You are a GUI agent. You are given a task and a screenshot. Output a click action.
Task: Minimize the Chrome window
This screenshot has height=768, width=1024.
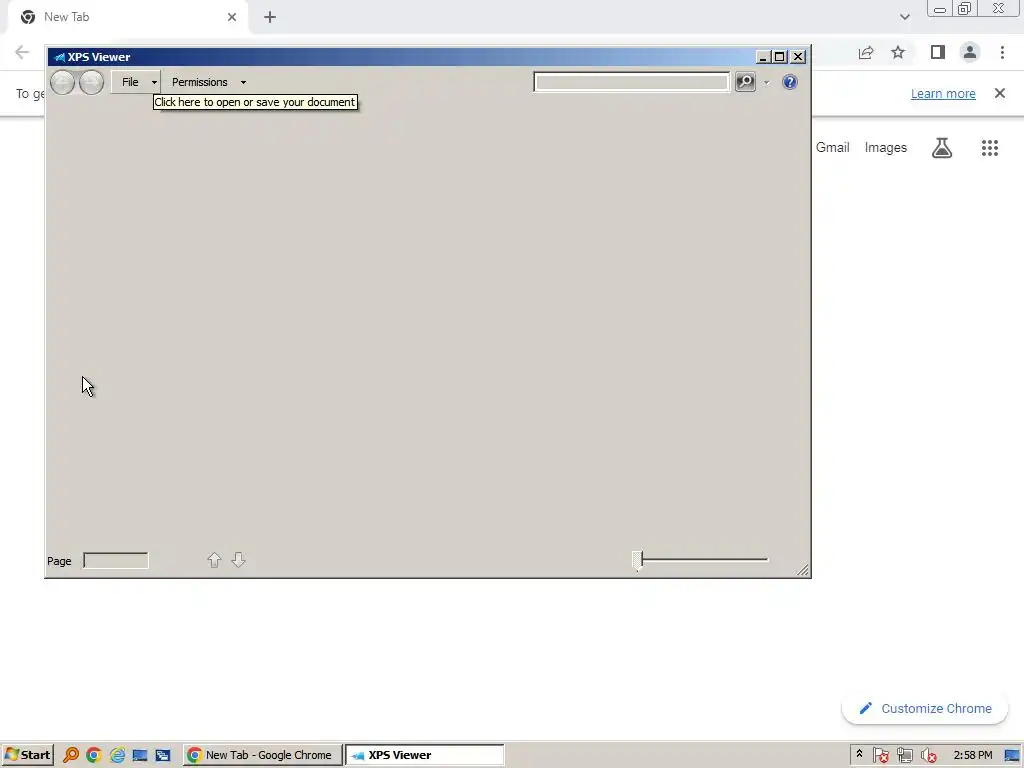coord(940,9)
